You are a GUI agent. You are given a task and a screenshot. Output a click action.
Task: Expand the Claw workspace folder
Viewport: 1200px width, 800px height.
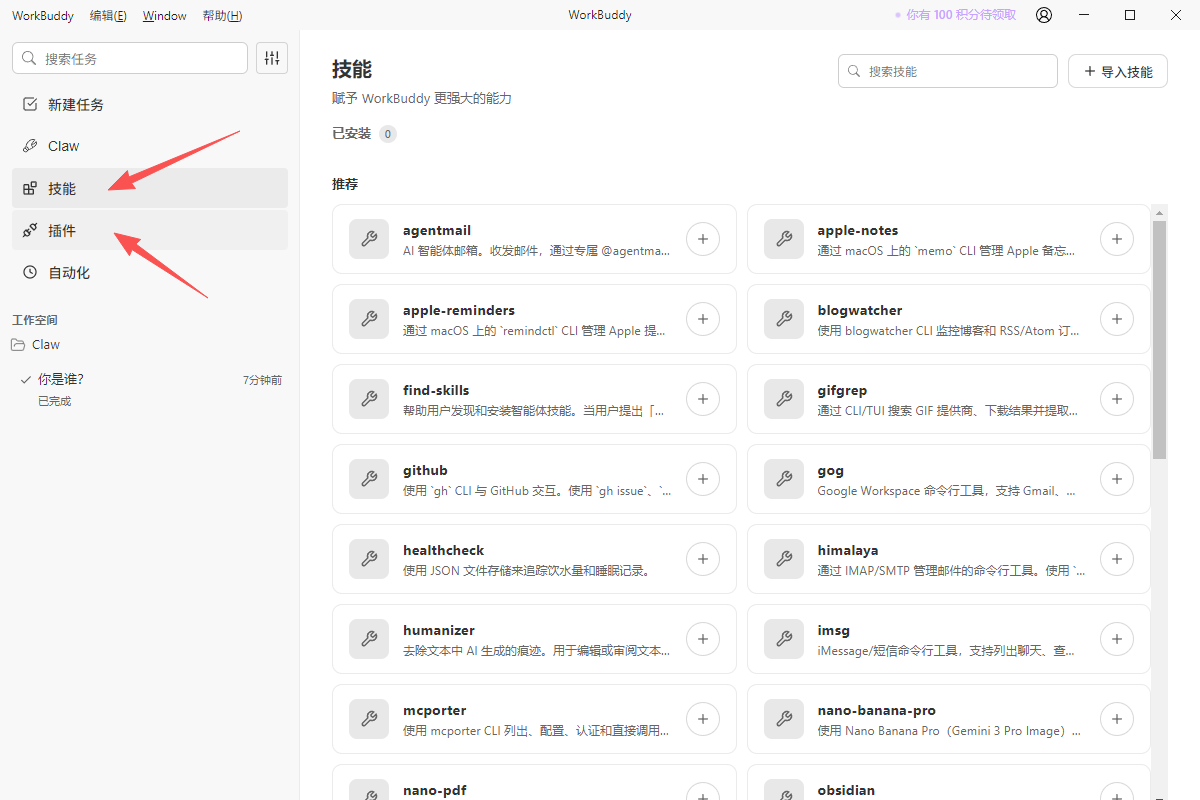[45, 345]
